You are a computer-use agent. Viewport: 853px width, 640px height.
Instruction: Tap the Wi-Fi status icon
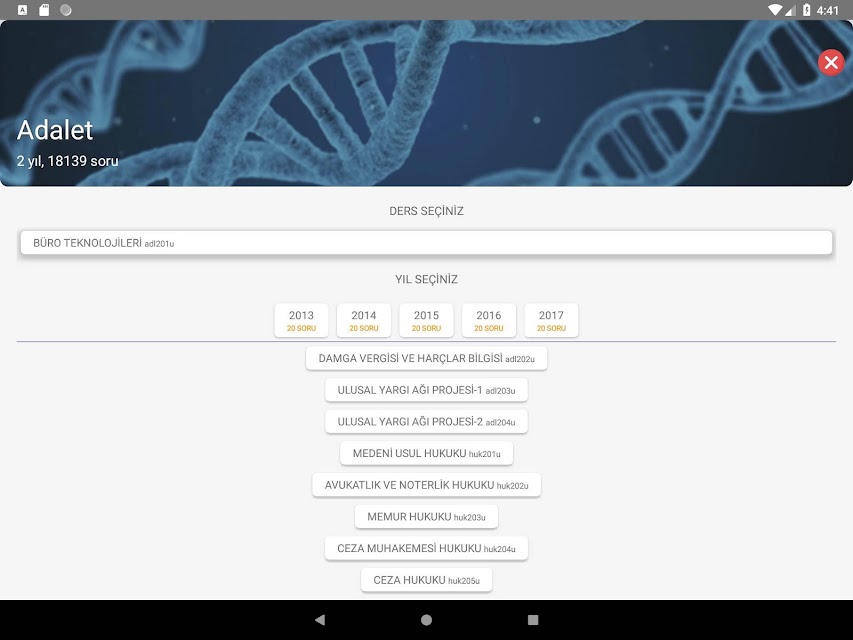coord(775,10)
